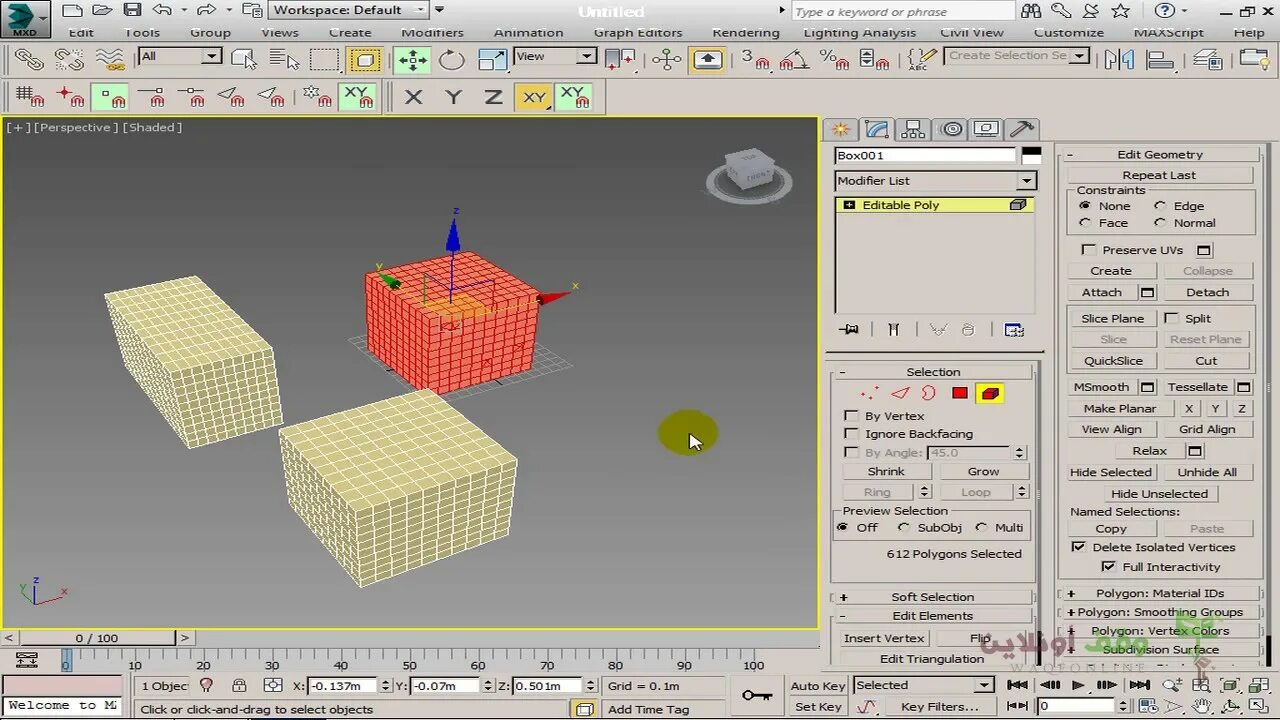Click the Pin Stack icon
The image size is (1280, 720).
tap(849, 329)
